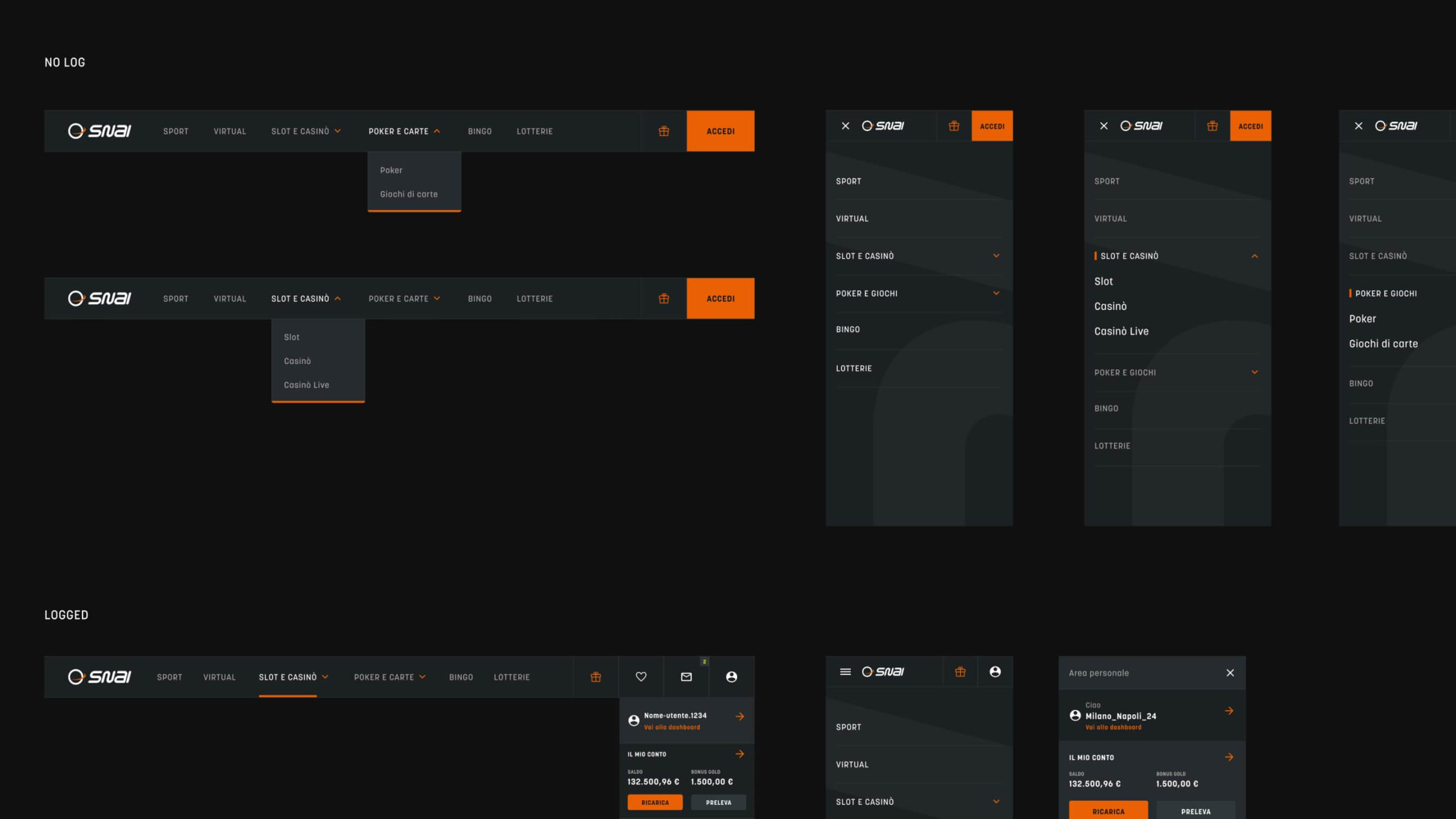Close the Area personale panel

pyautogui.click(x=1230, y=673)
